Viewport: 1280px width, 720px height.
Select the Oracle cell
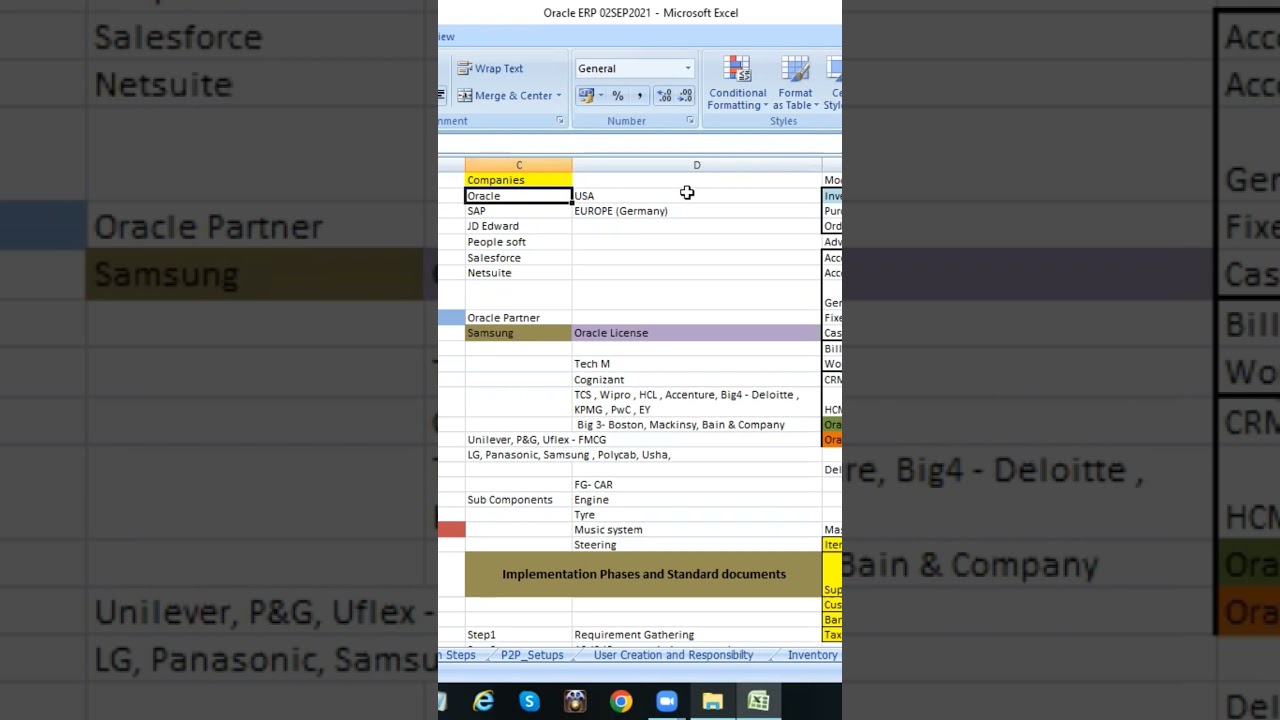(518, 196)
